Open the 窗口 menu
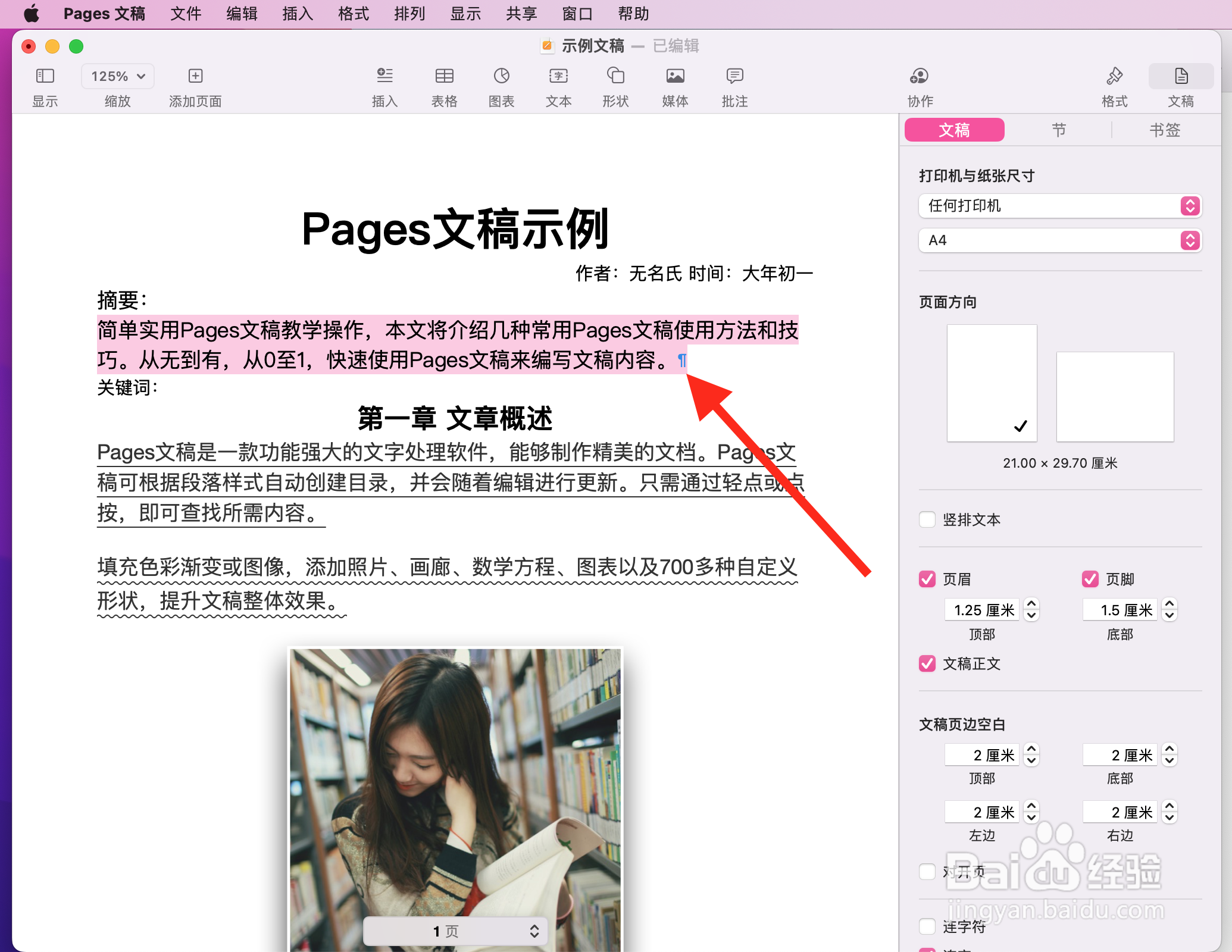This screenshot has height=952, width=1232. pos(577,14)
